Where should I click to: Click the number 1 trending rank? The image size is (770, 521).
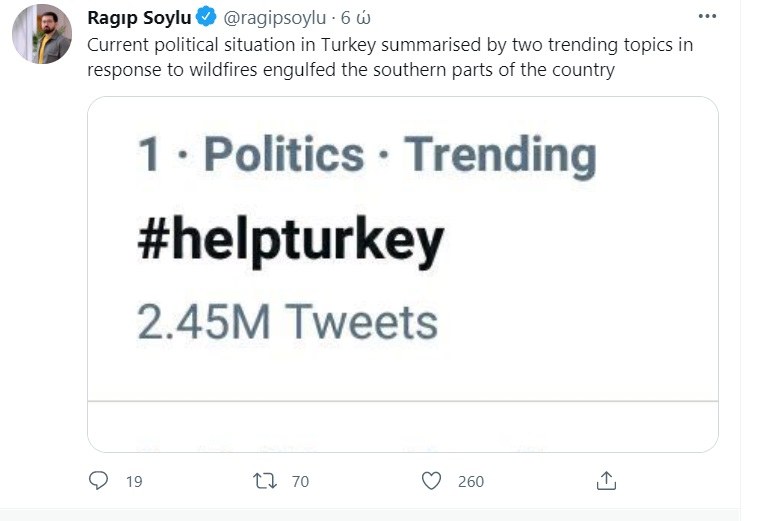coord(148,155)
